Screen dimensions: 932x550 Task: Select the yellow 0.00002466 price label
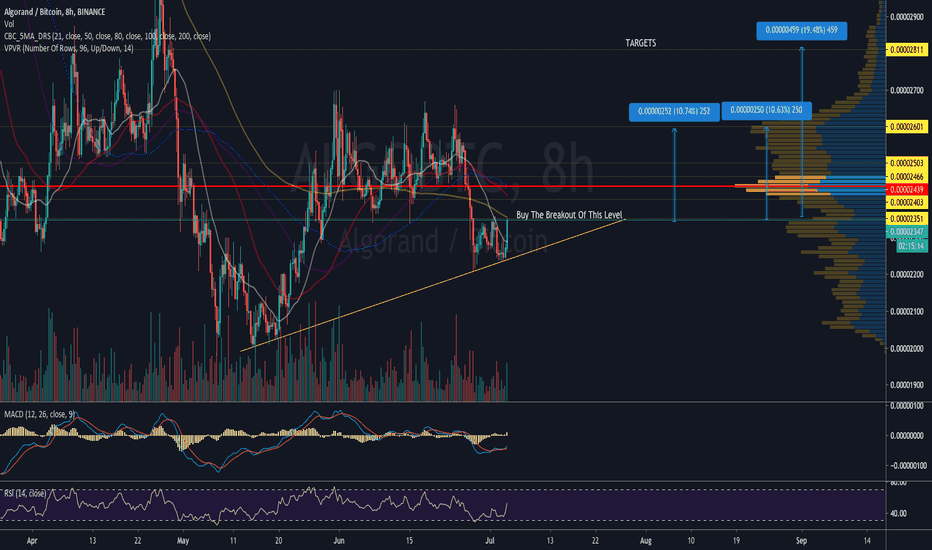906,177
